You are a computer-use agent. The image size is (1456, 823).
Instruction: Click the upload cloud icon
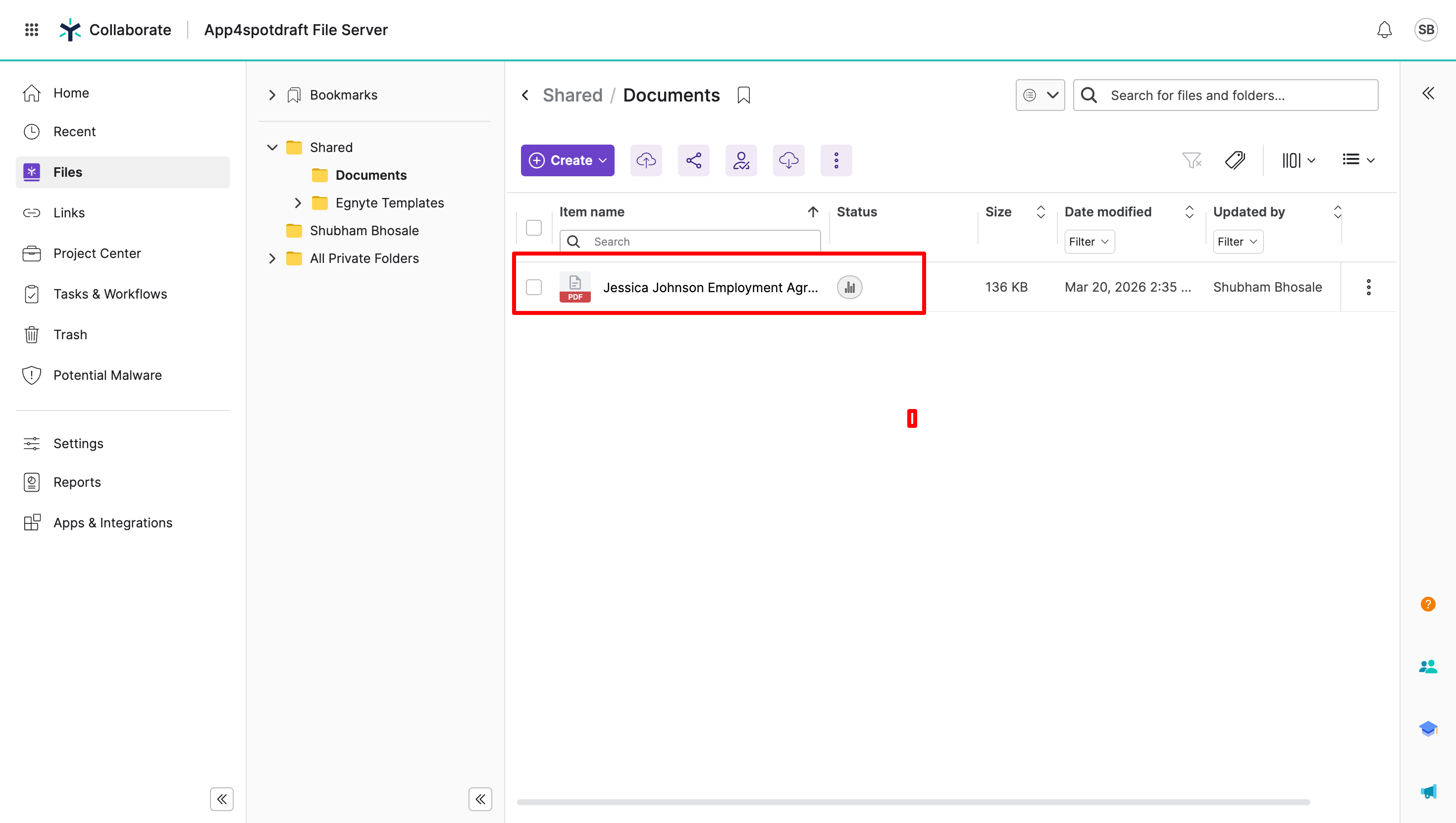(646, 160)
